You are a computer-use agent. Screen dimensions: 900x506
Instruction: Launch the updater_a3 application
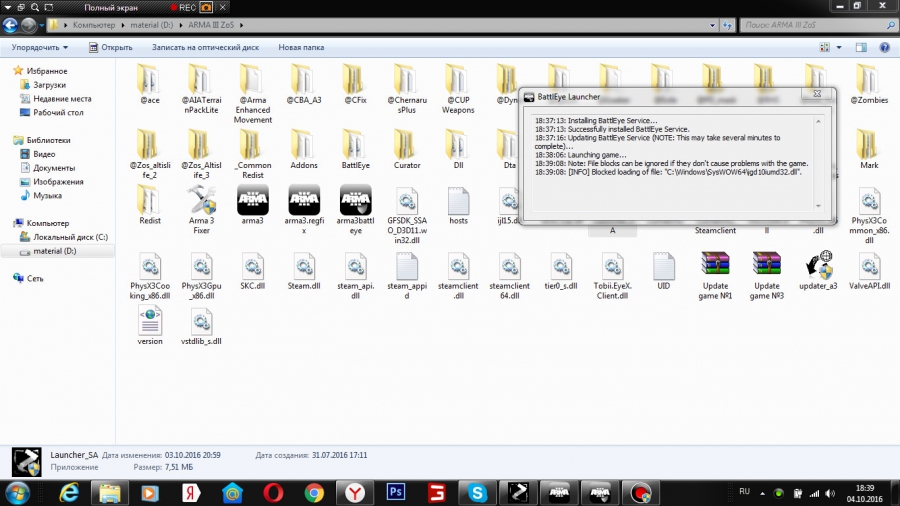coord(818,271)
